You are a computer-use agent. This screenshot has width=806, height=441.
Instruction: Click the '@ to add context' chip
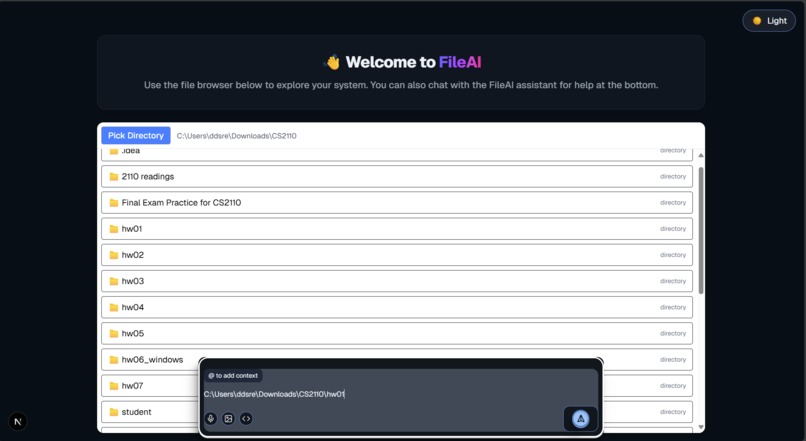click(233, 376)
